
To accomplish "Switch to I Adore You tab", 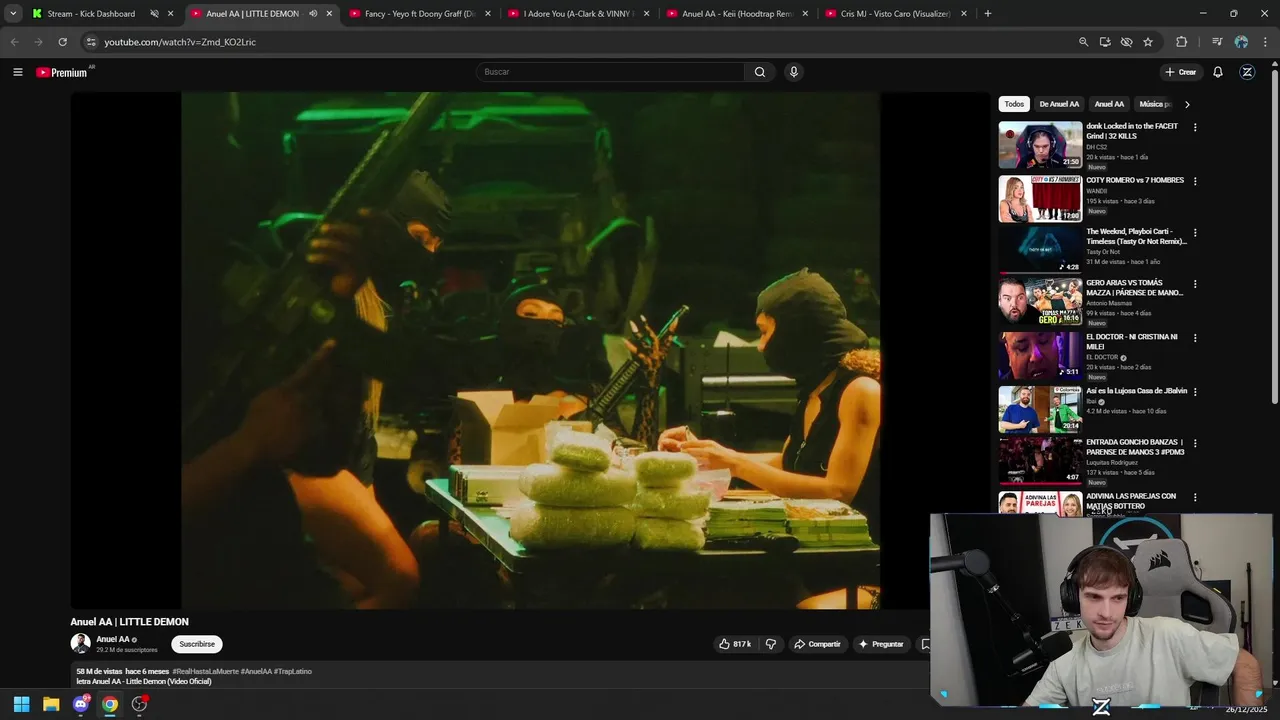I will [x=578, y=14].
